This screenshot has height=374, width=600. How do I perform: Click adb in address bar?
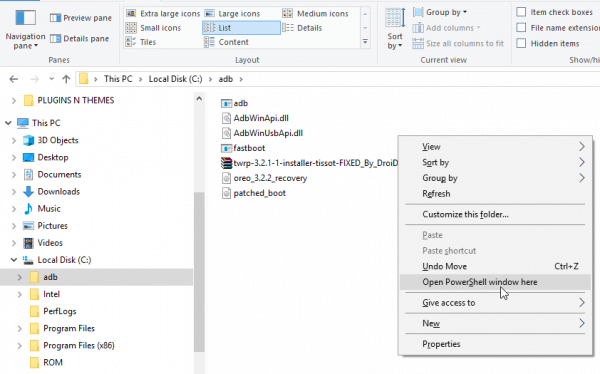226,79
